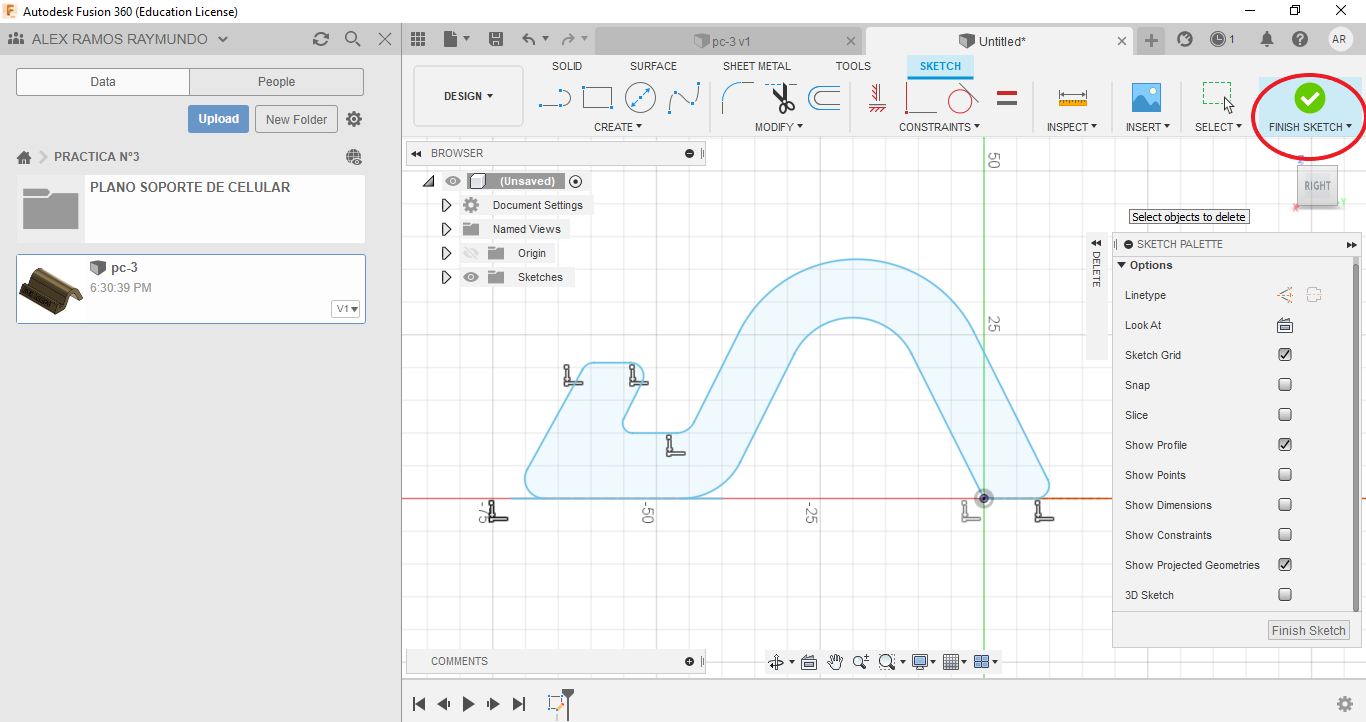Toggle the data panel grid icon
The image size is (1366, 722).
pos(419,39)
